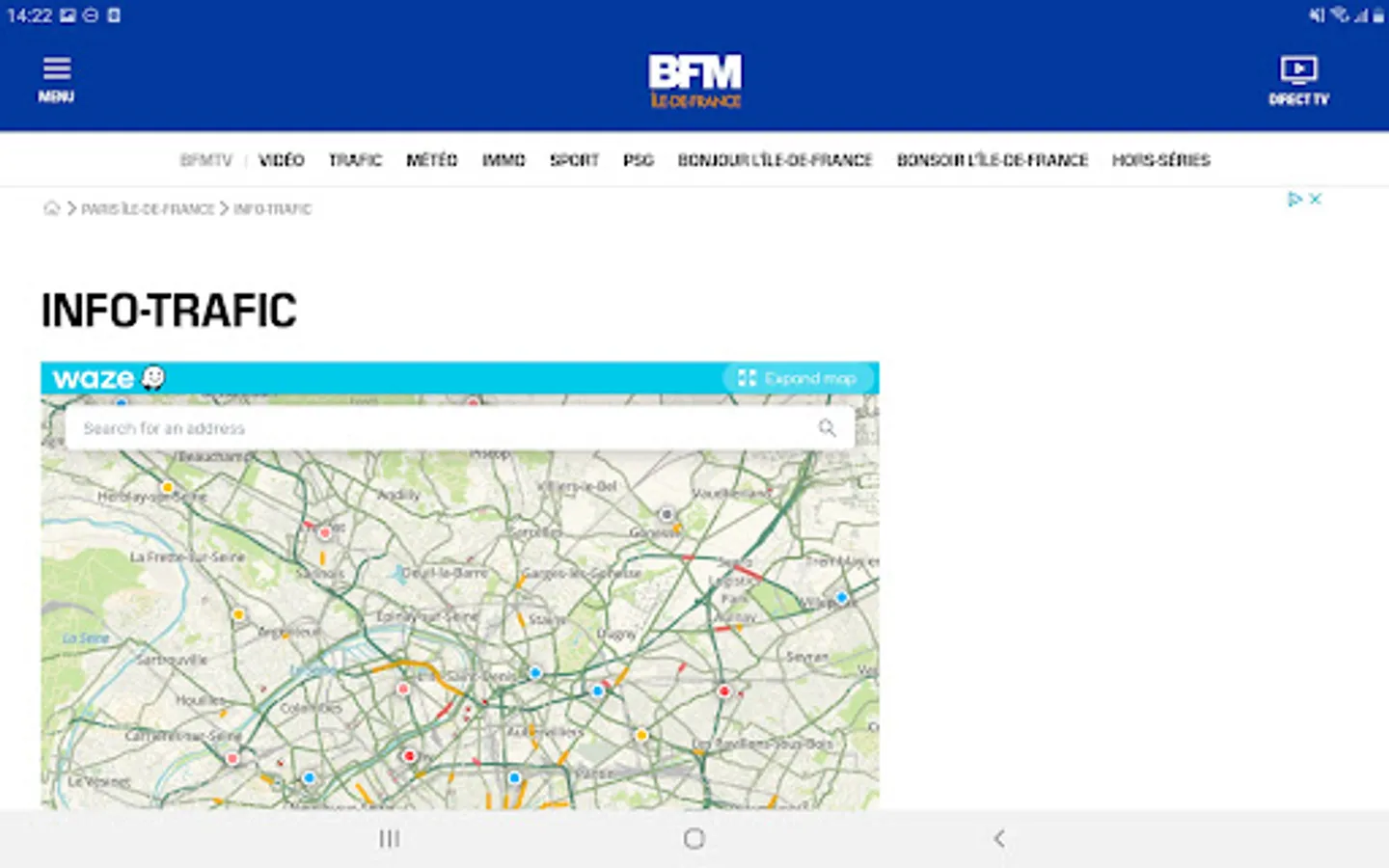Go to the BFMTV link
This screenshot has width=1389, height=868.
pyautogui.click(x=206, y=160)
